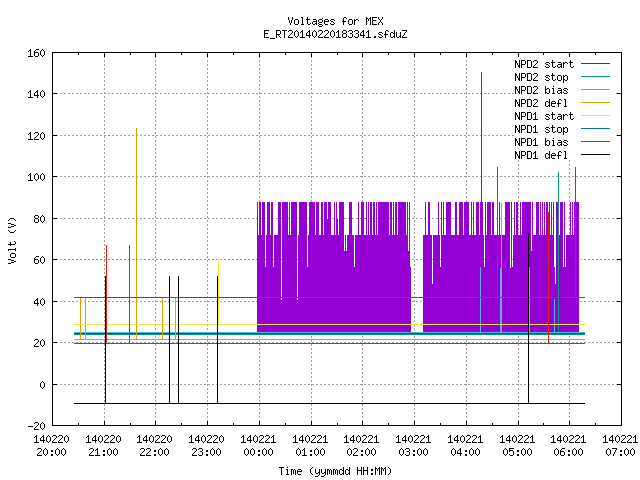Click the x-axis tick 140221 02:00

pos(361,446)
